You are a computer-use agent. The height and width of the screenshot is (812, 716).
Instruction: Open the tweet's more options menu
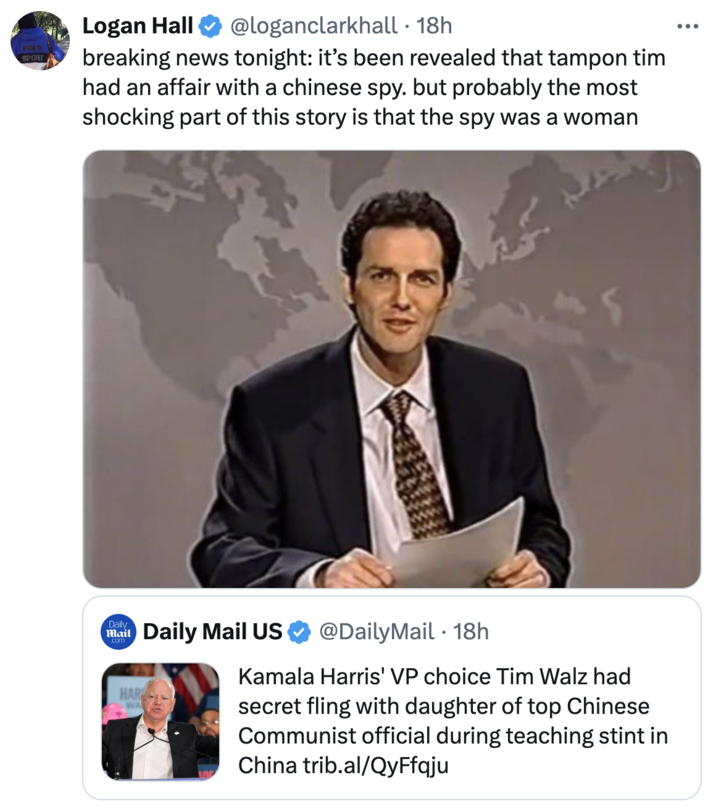click(x=688, y=24)
